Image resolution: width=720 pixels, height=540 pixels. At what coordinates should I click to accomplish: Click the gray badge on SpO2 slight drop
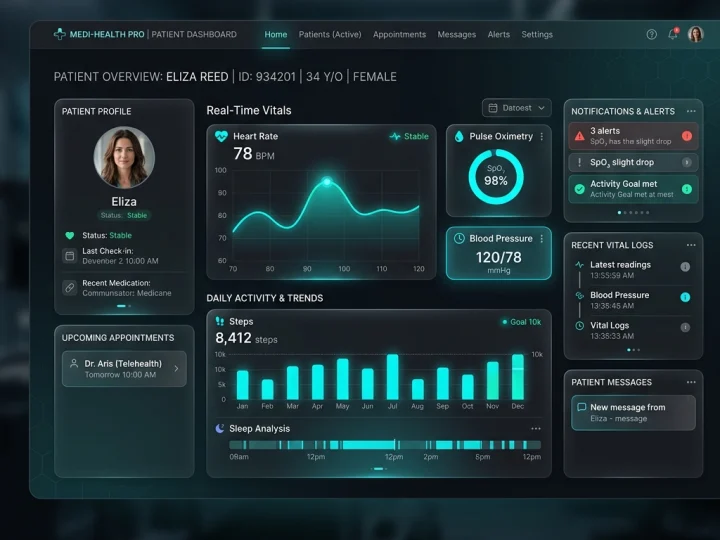click(x=687, y=162)
